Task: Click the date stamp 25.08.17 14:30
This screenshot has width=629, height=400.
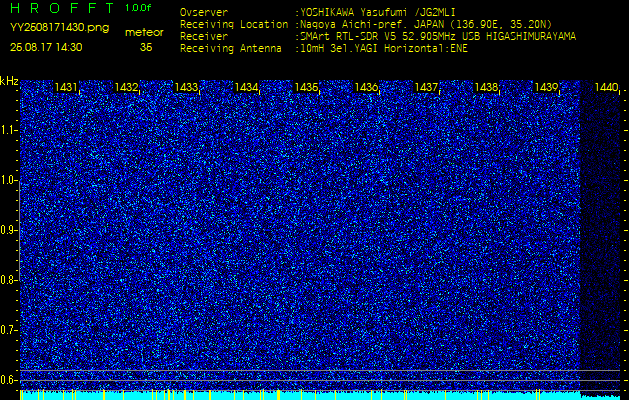Action: pos(46,47)
